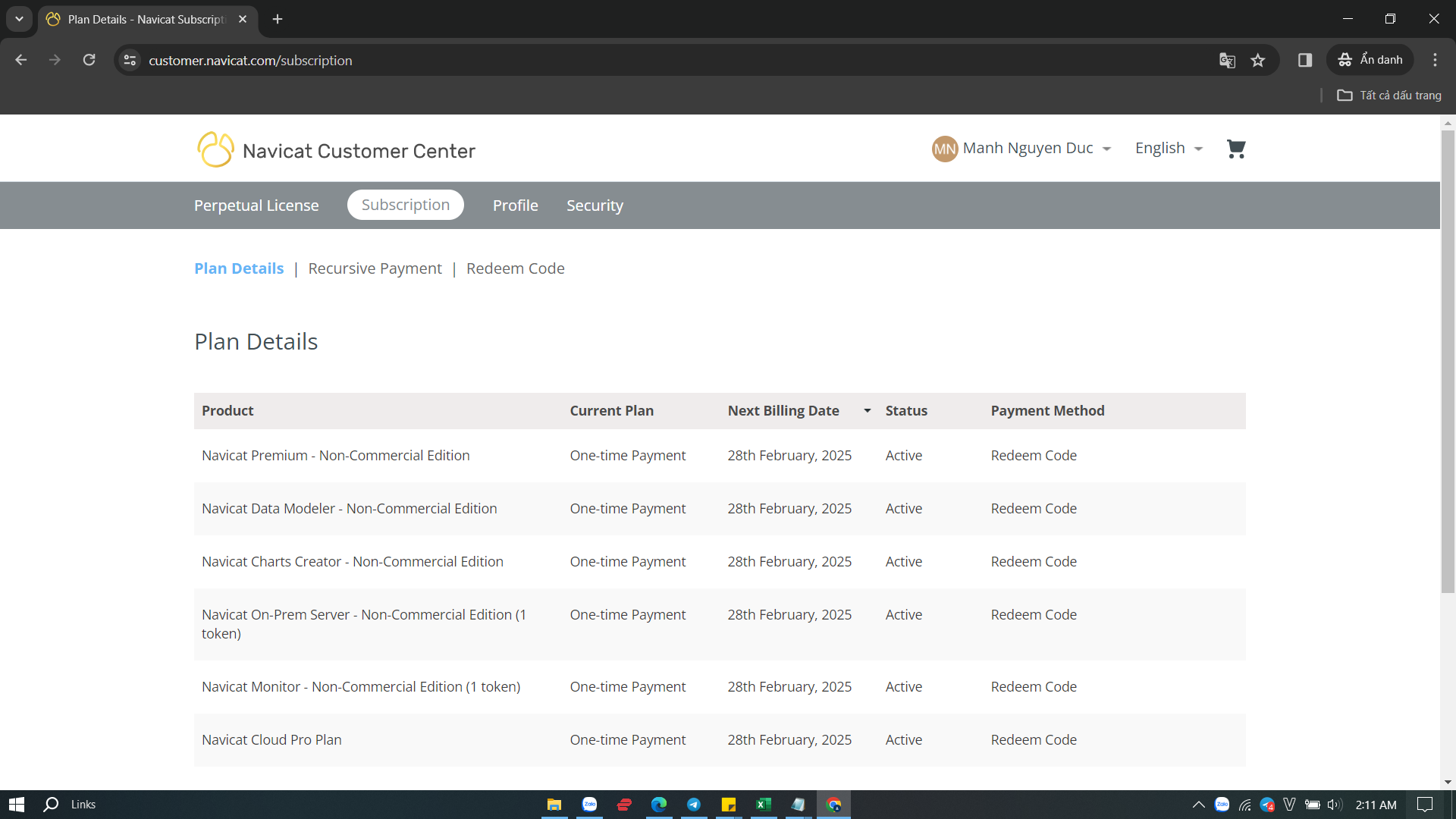This screenshot has height=819, width=1456.
Task: Bookmark this page with star icon
Action: [1258, 60]
